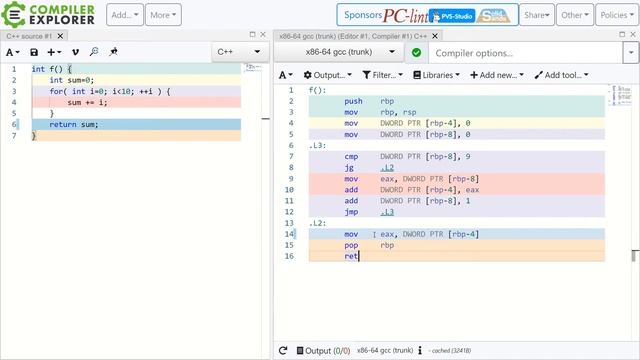
Task: Click the 'cmp DWORD PTR [rbp-8], 9' line
Action: click(457, 157)
